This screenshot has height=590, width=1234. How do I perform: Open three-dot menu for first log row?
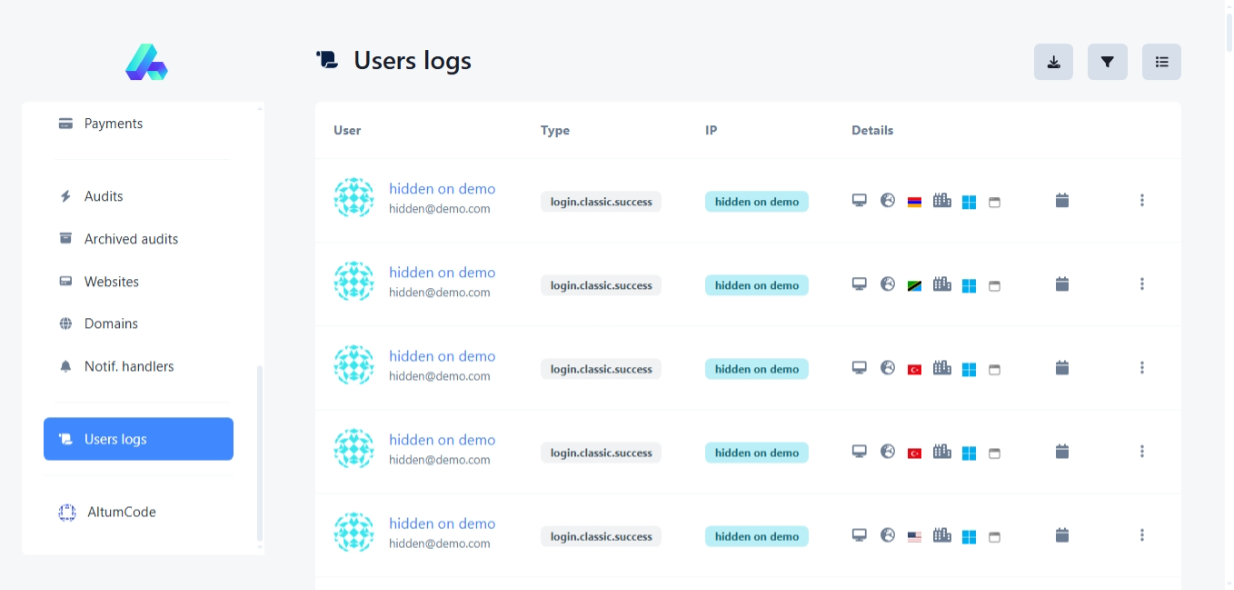tap(1141, 201)
